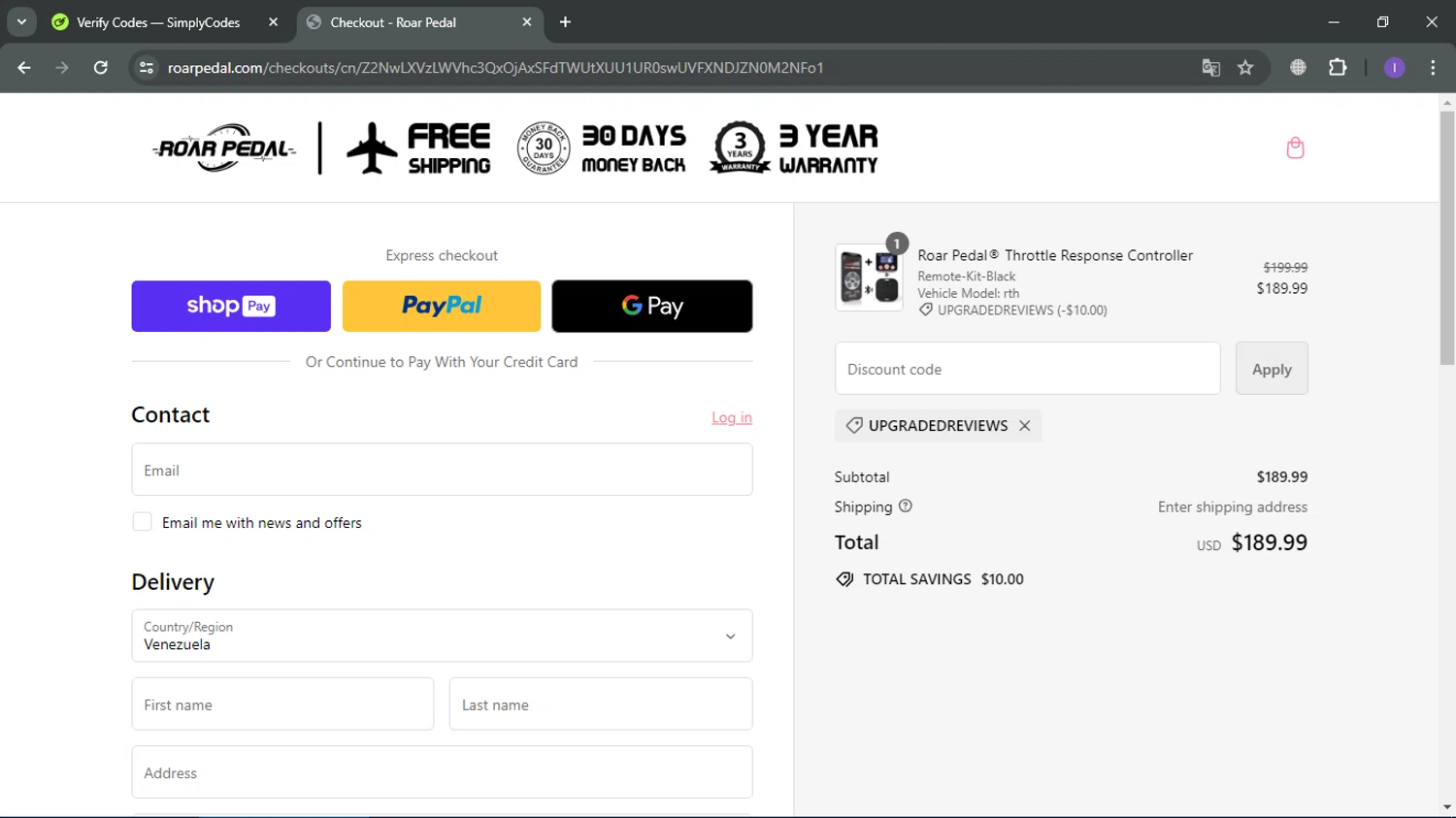
Task: Go forward in browser history
Action: (x=62, y=67)
